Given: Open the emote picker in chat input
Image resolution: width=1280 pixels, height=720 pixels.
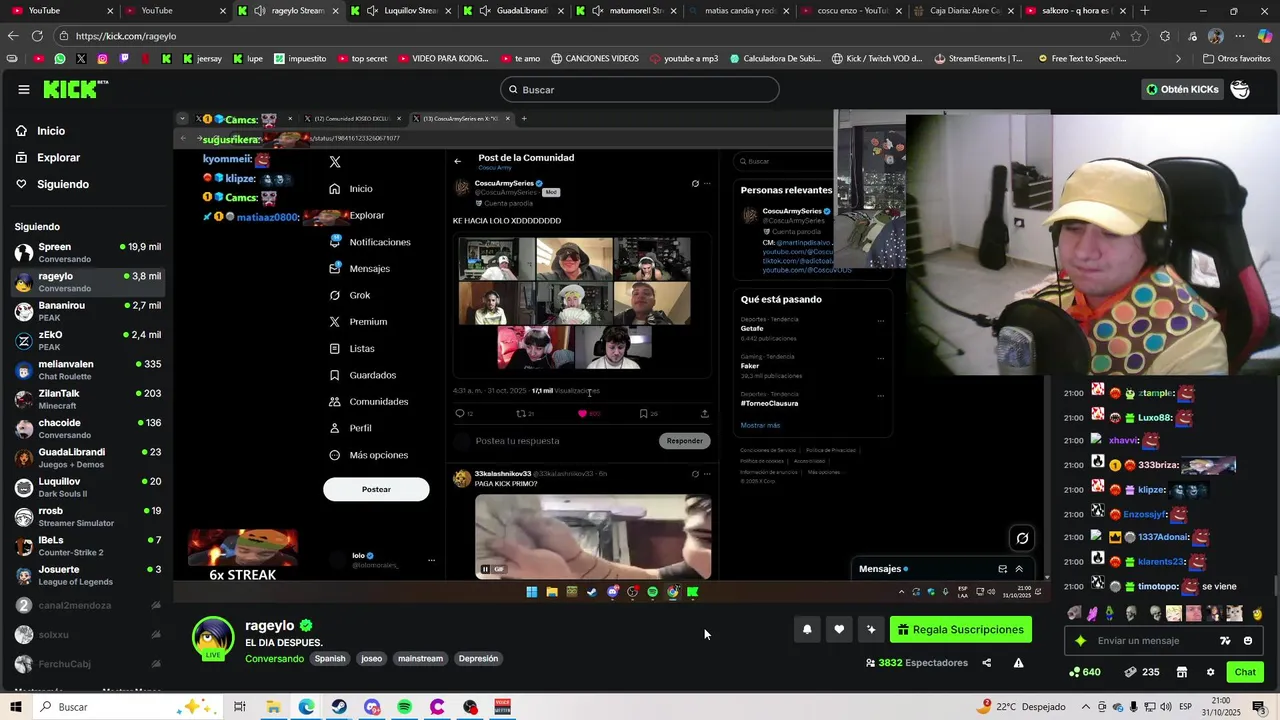Looking at the screenshot, I should pos(1247,641).
